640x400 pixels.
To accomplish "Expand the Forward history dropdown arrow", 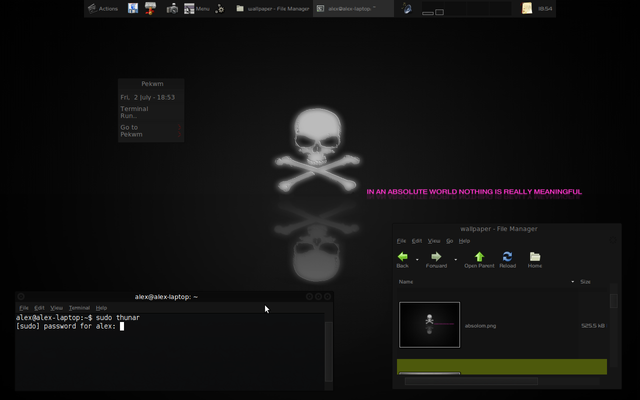I will tap(456, 260).
